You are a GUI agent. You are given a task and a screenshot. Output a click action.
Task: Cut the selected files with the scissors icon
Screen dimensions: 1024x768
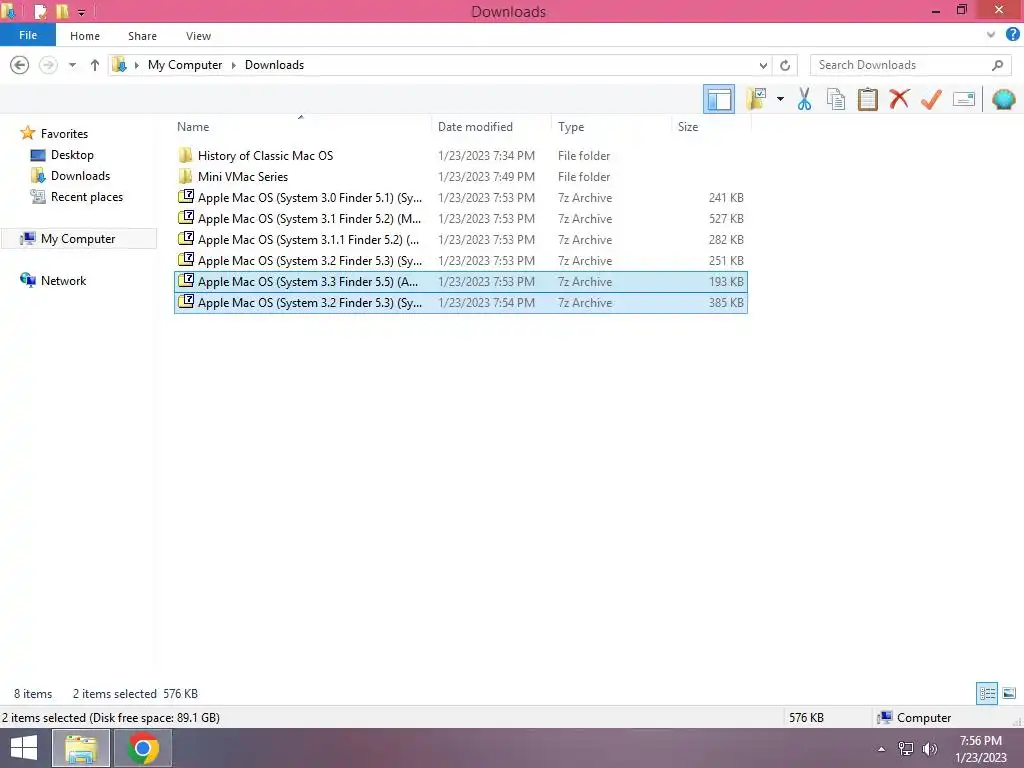(804, 99)
